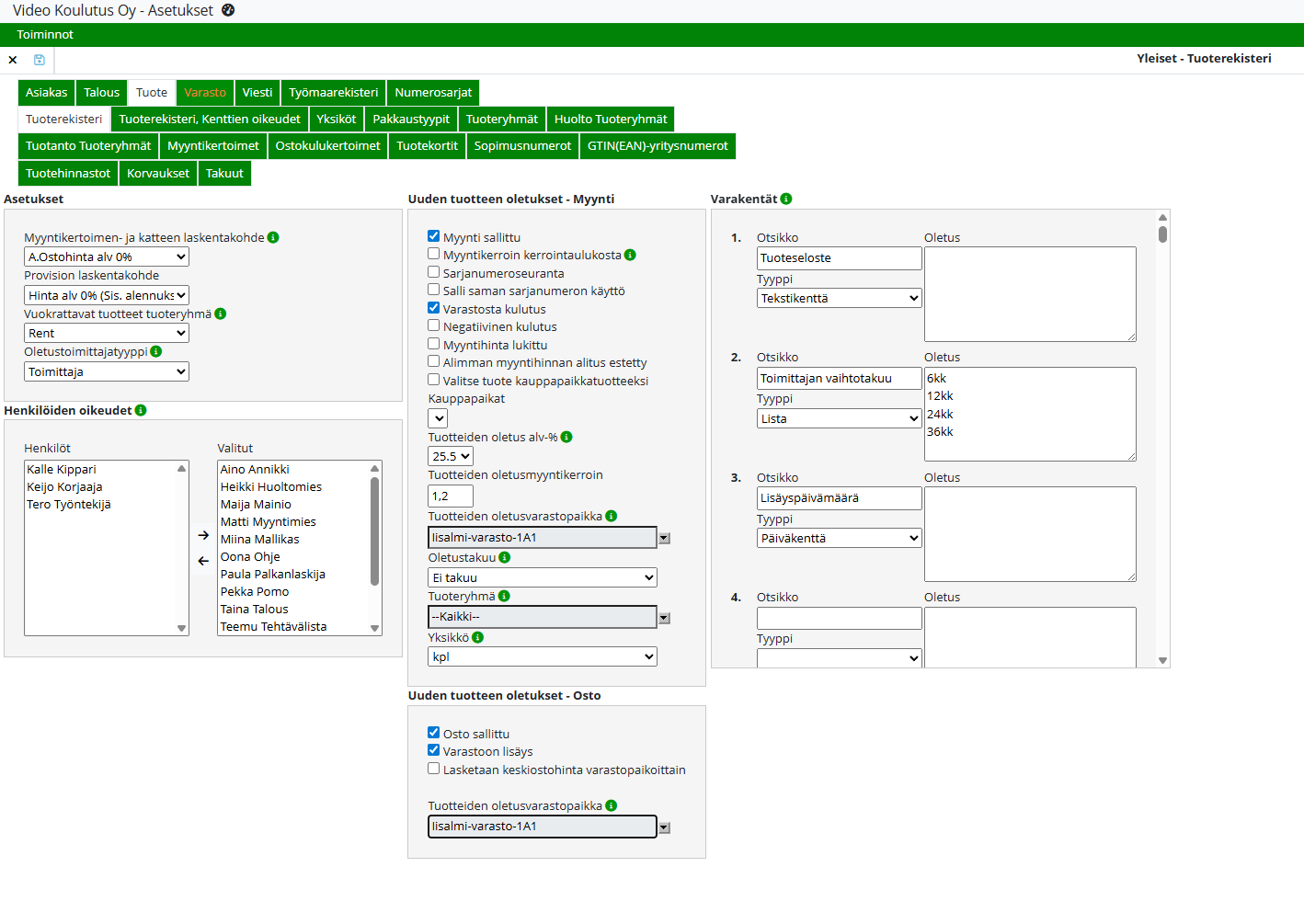Click info icon next to Henkilöiden oikeudet
The width and height of the screenshot is (1304, 924).
(141, 410)
